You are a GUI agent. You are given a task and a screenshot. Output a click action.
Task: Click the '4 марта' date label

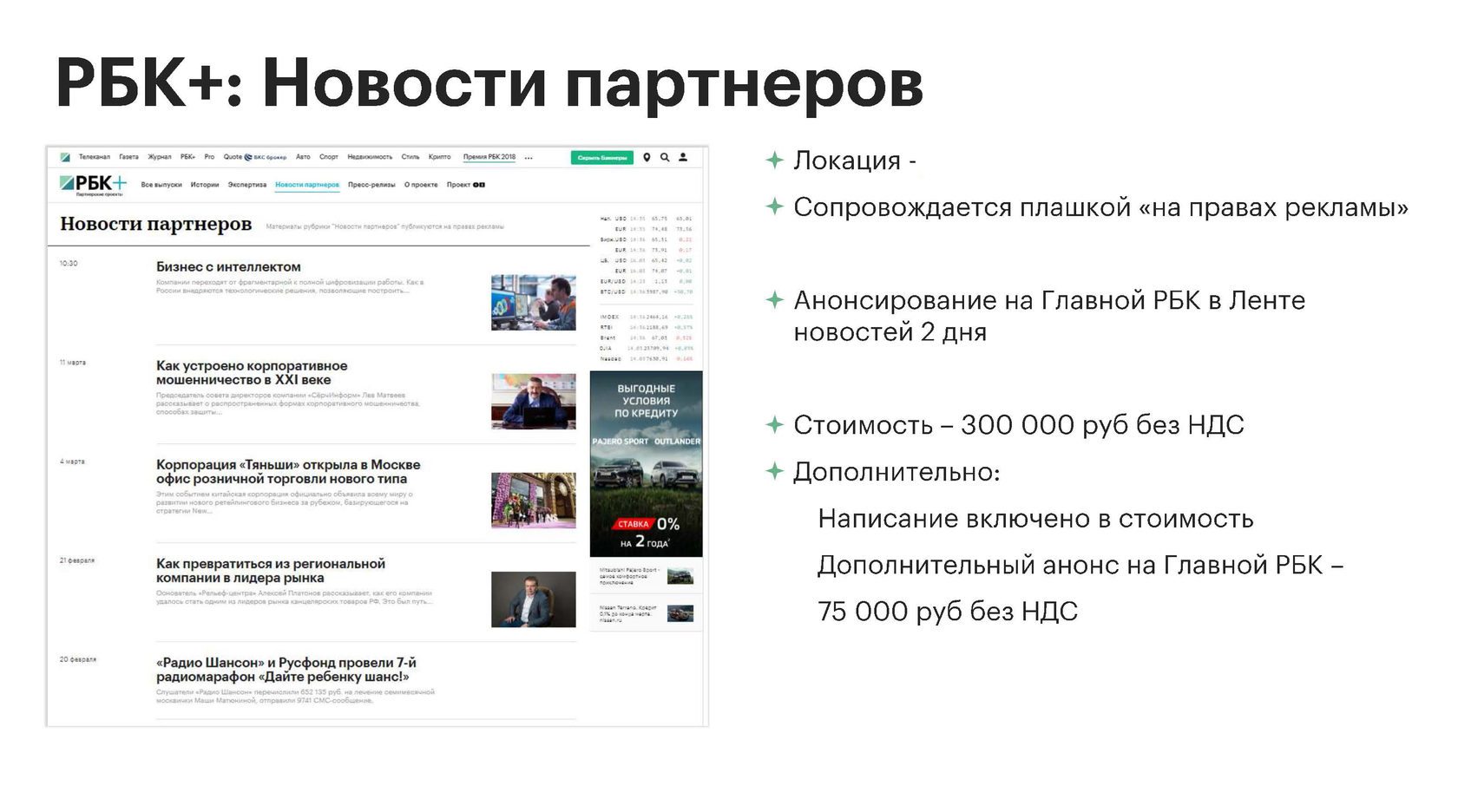point(72,462)
